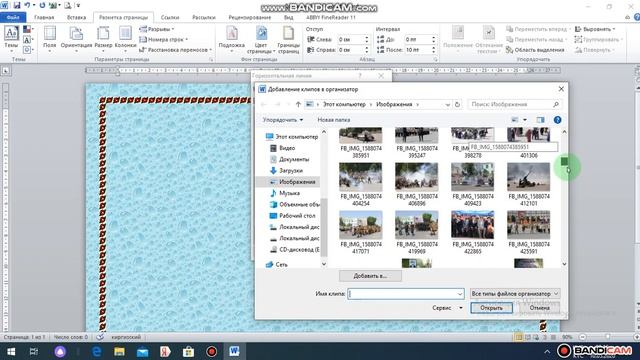Select thumbnail FB_IMG_1588074425591

click(x=529, y=232)
